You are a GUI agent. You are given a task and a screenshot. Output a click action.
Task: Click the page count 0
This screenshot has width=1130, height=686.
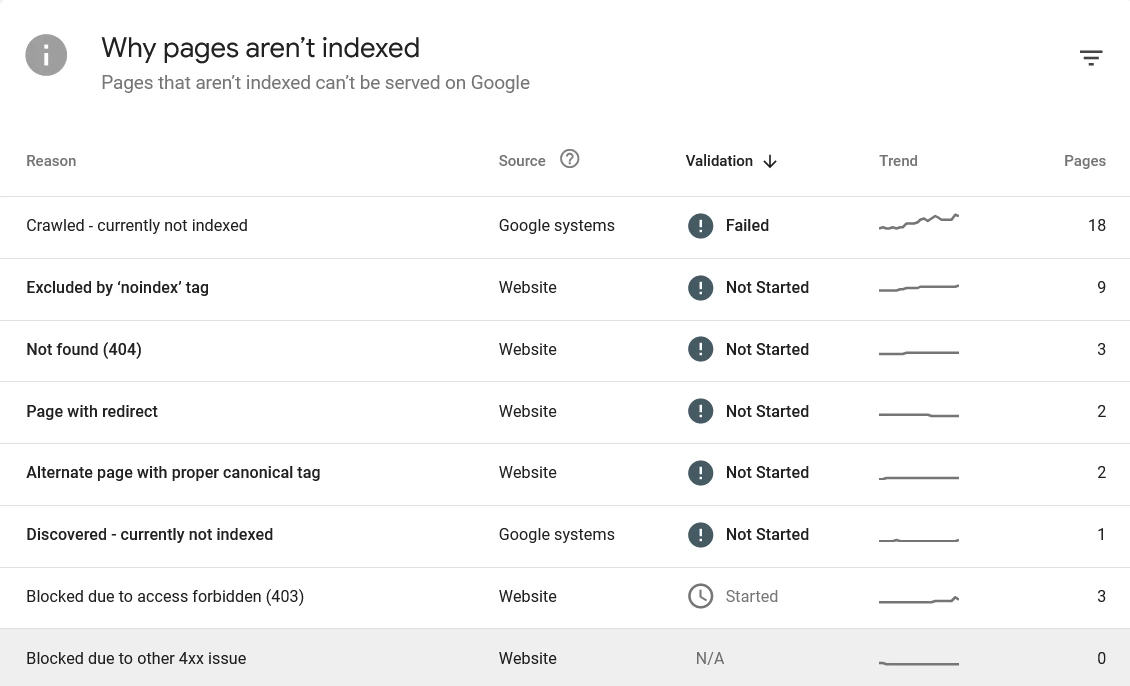click(1101, 659)
